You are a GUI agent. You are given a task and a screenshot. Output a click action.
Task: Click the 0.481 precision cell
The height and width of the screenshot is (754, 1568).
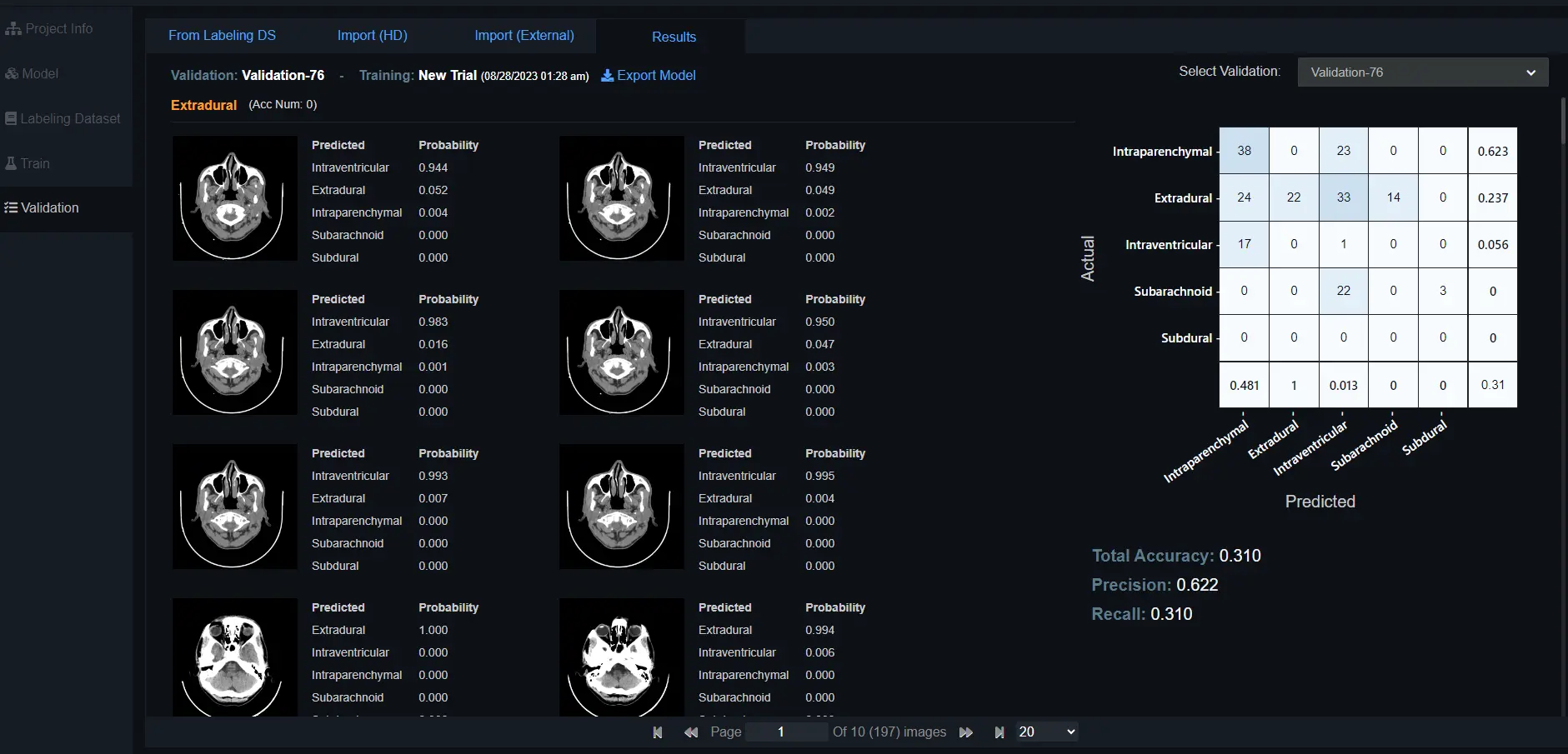(1244, 385)
